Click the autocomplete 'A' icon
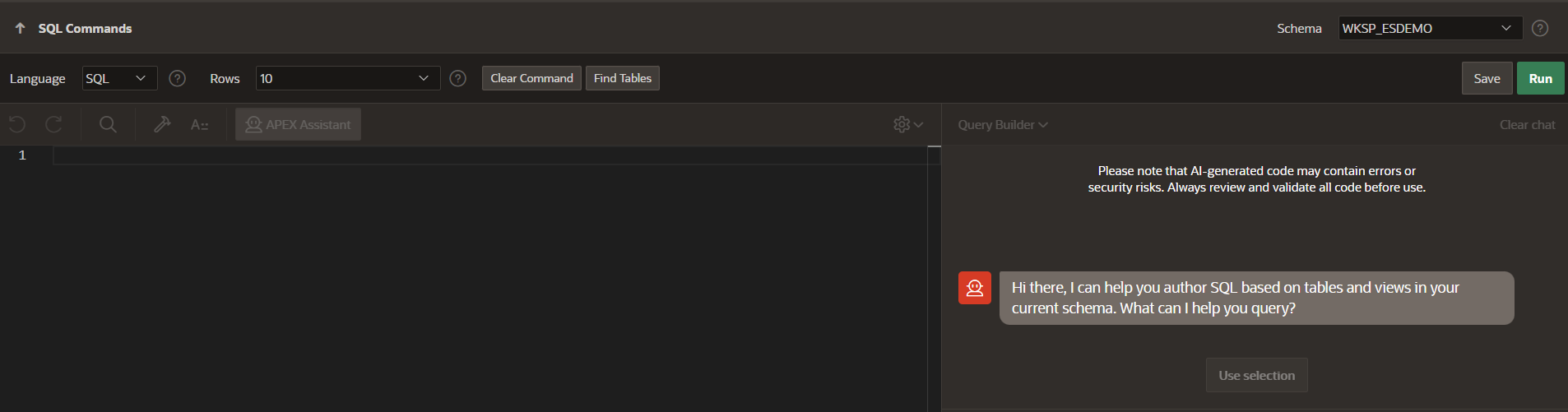Viewport: 1568px width, 412px height. pyautogui.click(x=199, y=125)
